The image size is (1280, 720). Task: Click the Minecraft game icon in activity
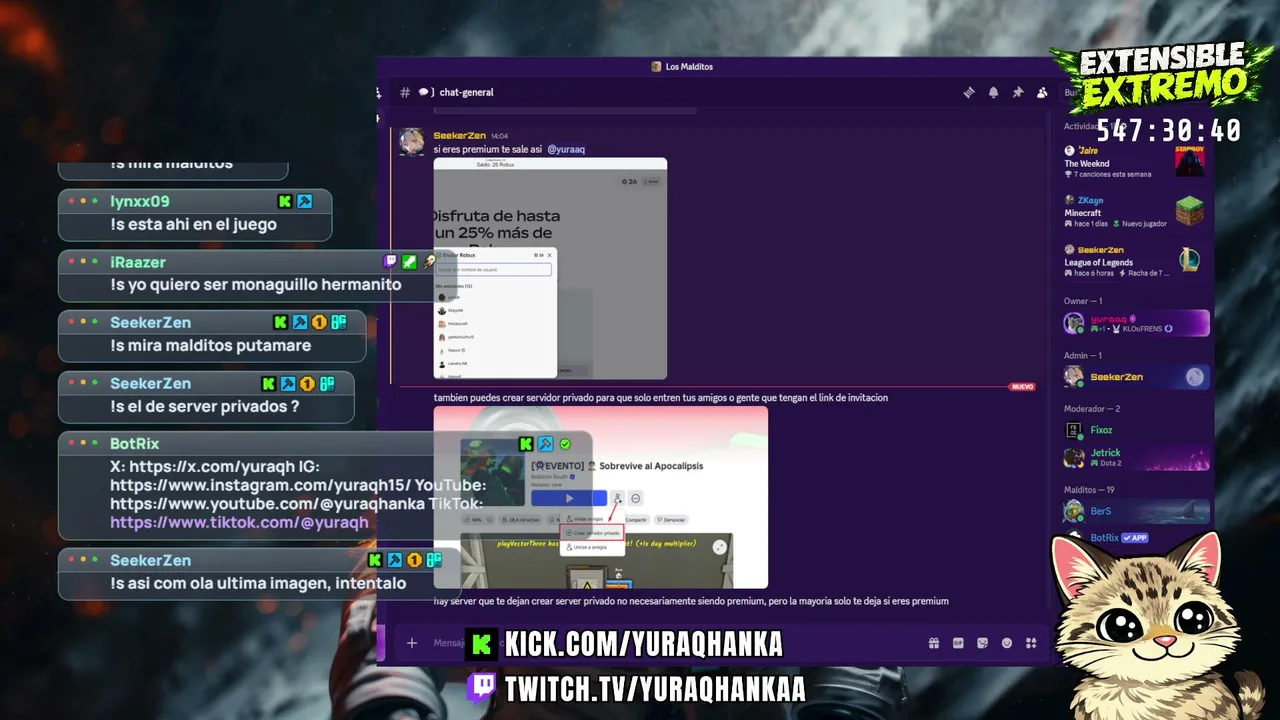click(1190, 211)
